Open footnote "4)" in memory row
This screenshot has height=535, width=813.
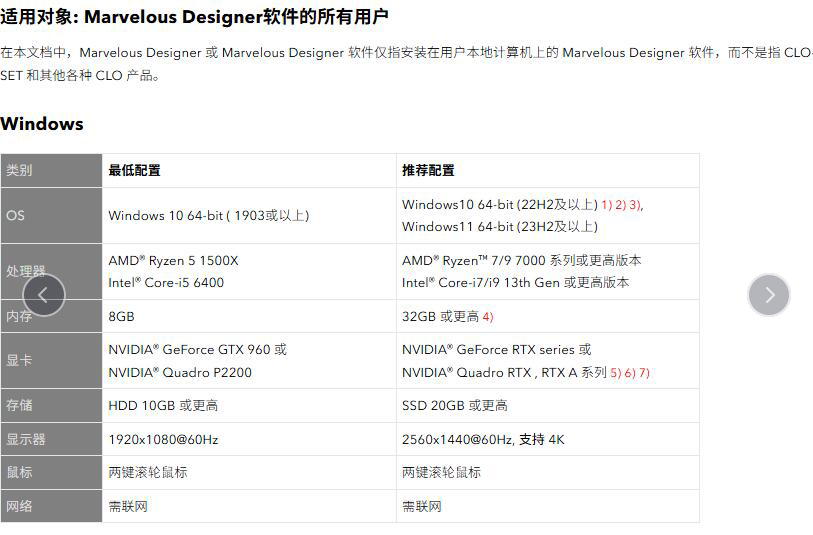488,317
